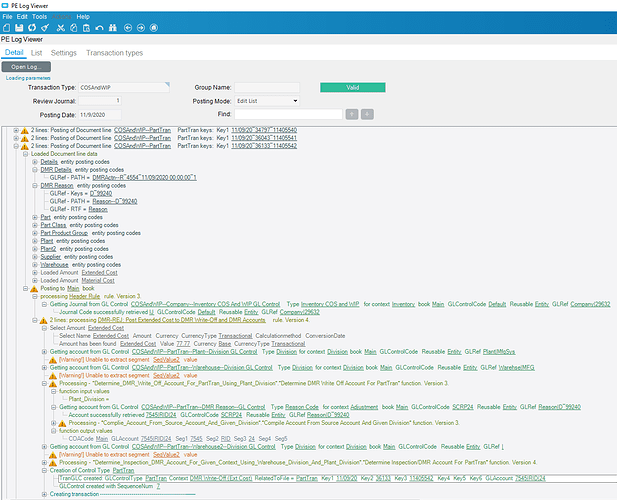Click warning icon beside Compile_Account function line
This screenshot has height=500, width=617.
tap(63, 423)
